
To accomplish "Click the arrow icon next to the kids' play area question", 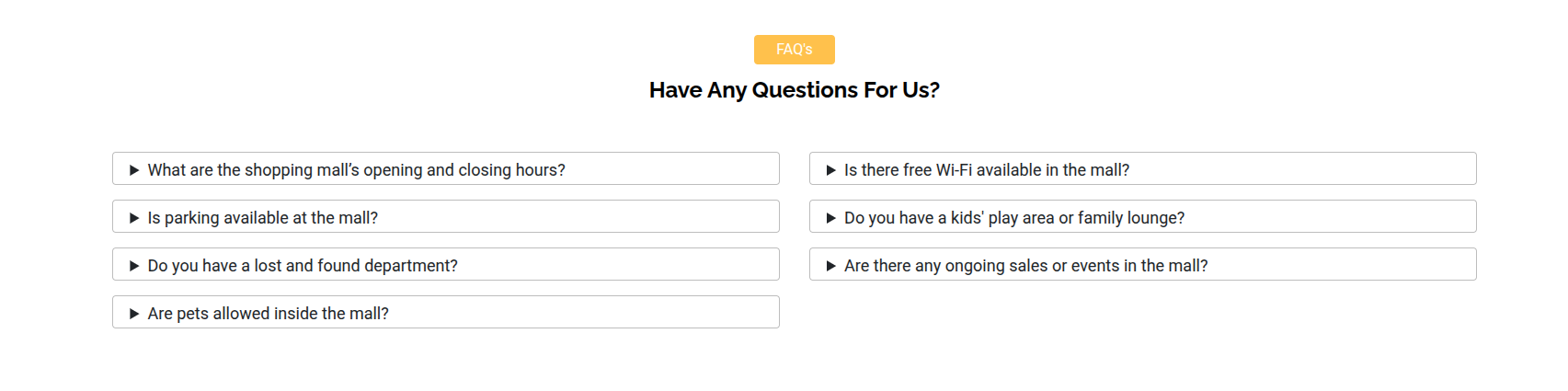I will click(x=831, y=218).
